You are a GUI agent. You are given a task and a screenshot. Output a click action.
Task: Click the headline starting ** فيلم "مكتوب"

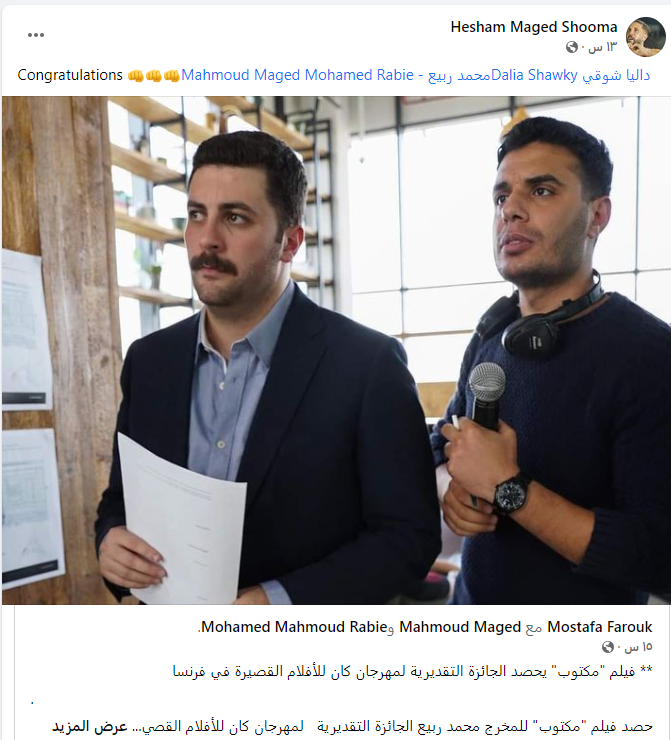[x=412, y=671]
